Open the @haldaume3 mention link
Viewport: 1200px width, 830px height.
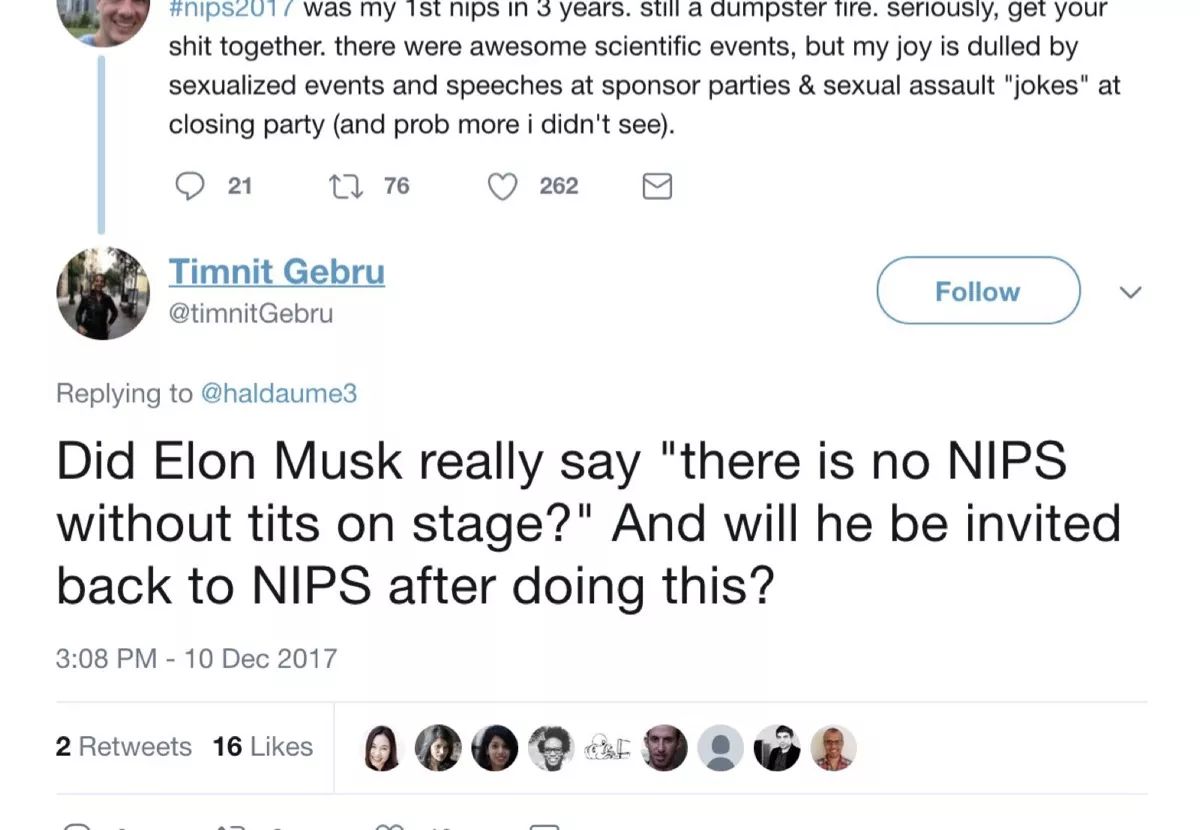[279, 393]
